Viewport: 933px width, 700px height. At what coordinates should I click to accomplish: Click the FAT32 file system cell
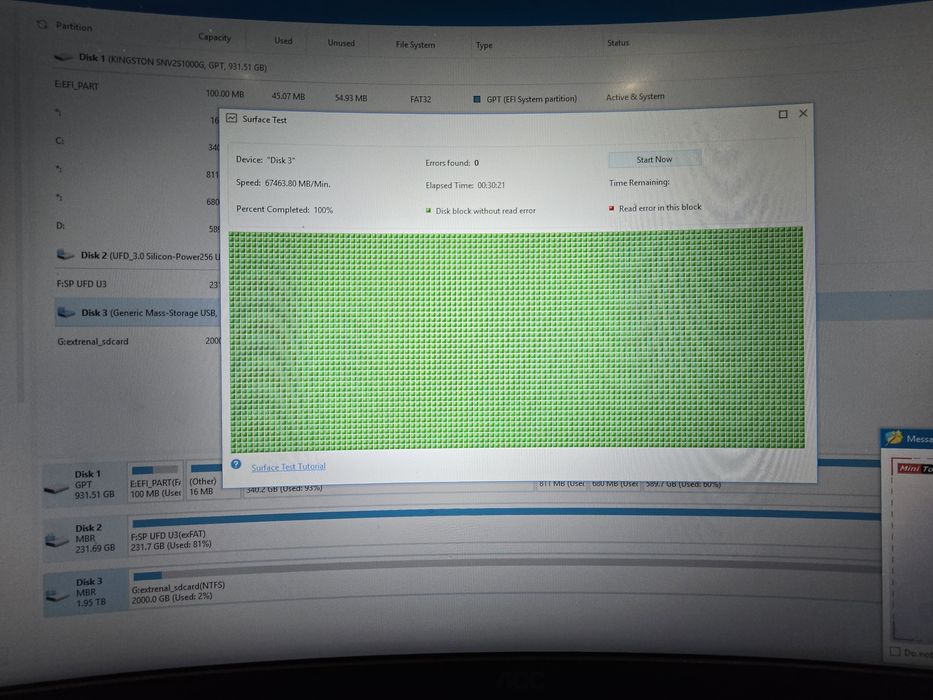coord(421,99)
